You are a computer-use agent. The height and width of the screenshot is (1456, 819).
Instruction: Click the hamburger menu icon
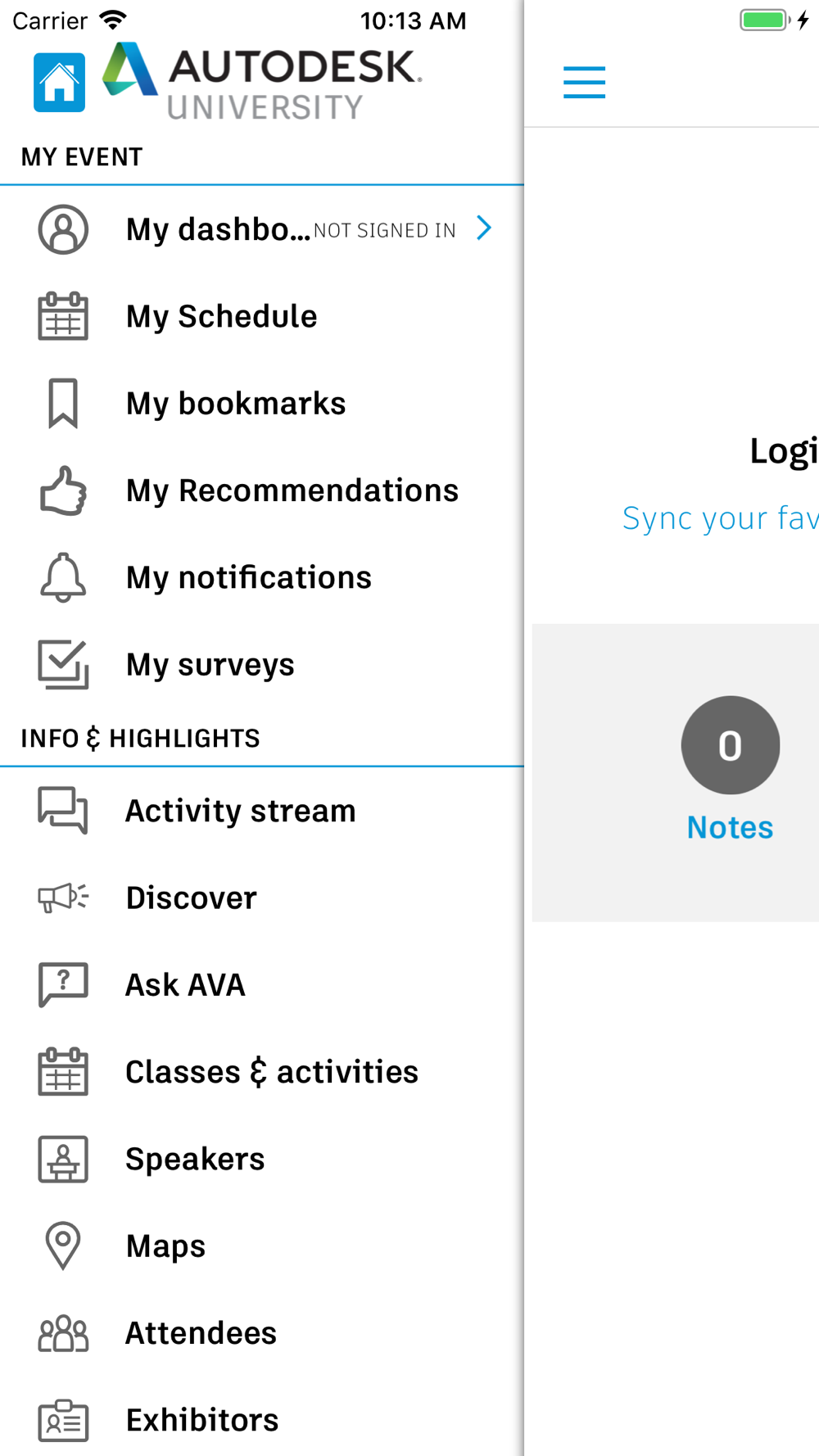(x=584, y=83)
